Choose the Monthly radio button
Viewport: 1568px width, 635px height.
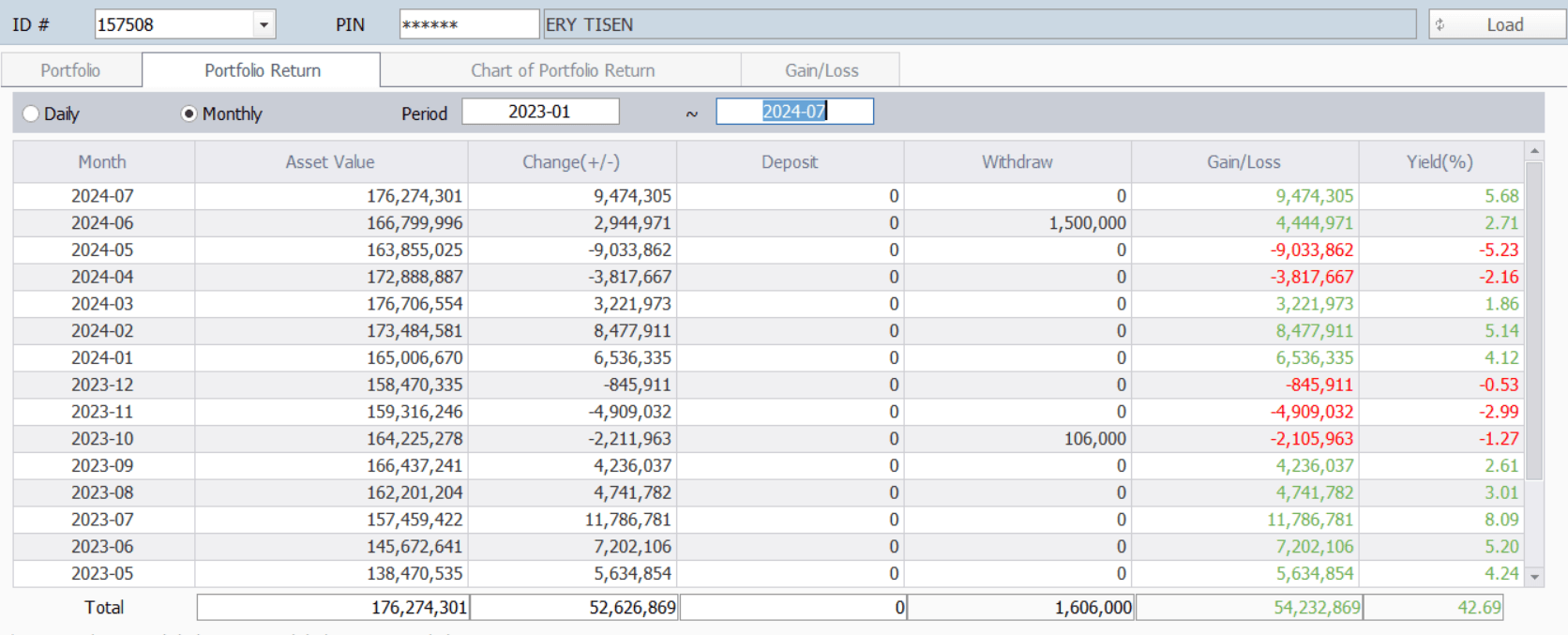tap(188, 113)
